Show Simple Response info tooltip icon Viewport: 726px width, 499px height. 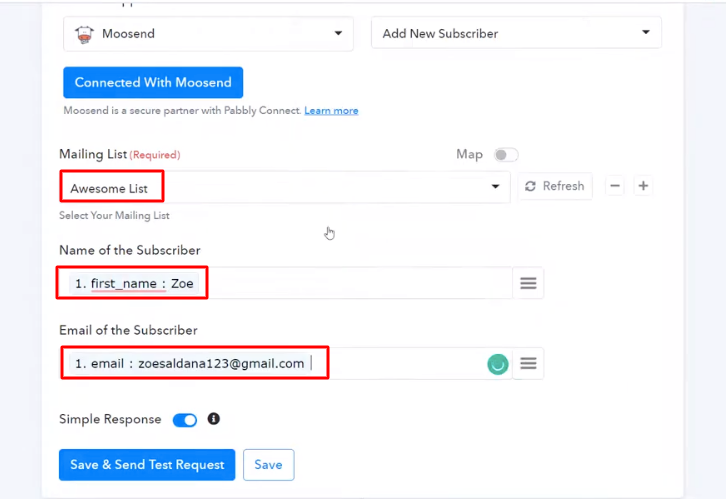(x=213, y=419)
